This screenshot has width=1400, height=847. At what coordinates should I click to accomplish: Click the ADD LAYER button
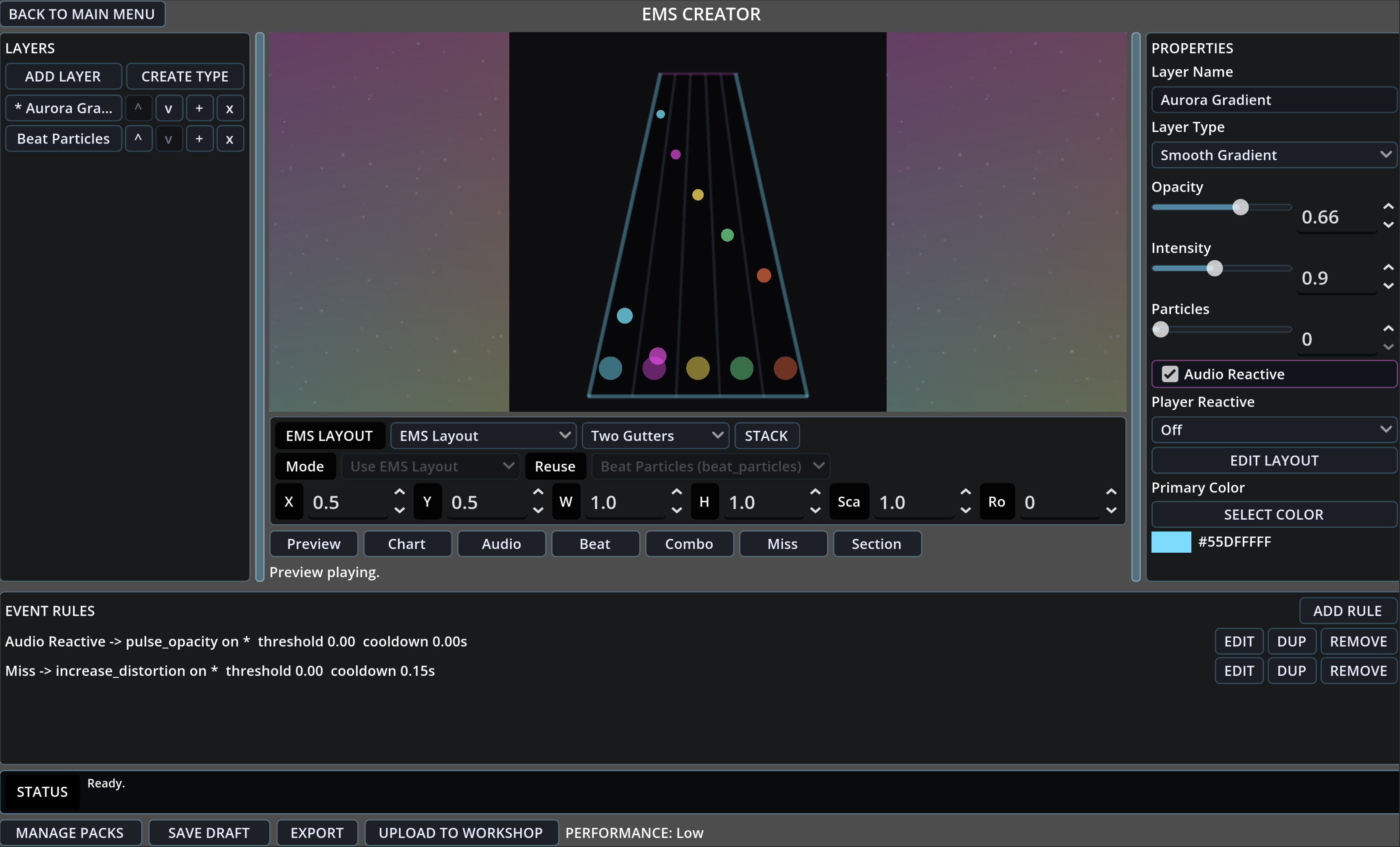[x=63, y=76]
